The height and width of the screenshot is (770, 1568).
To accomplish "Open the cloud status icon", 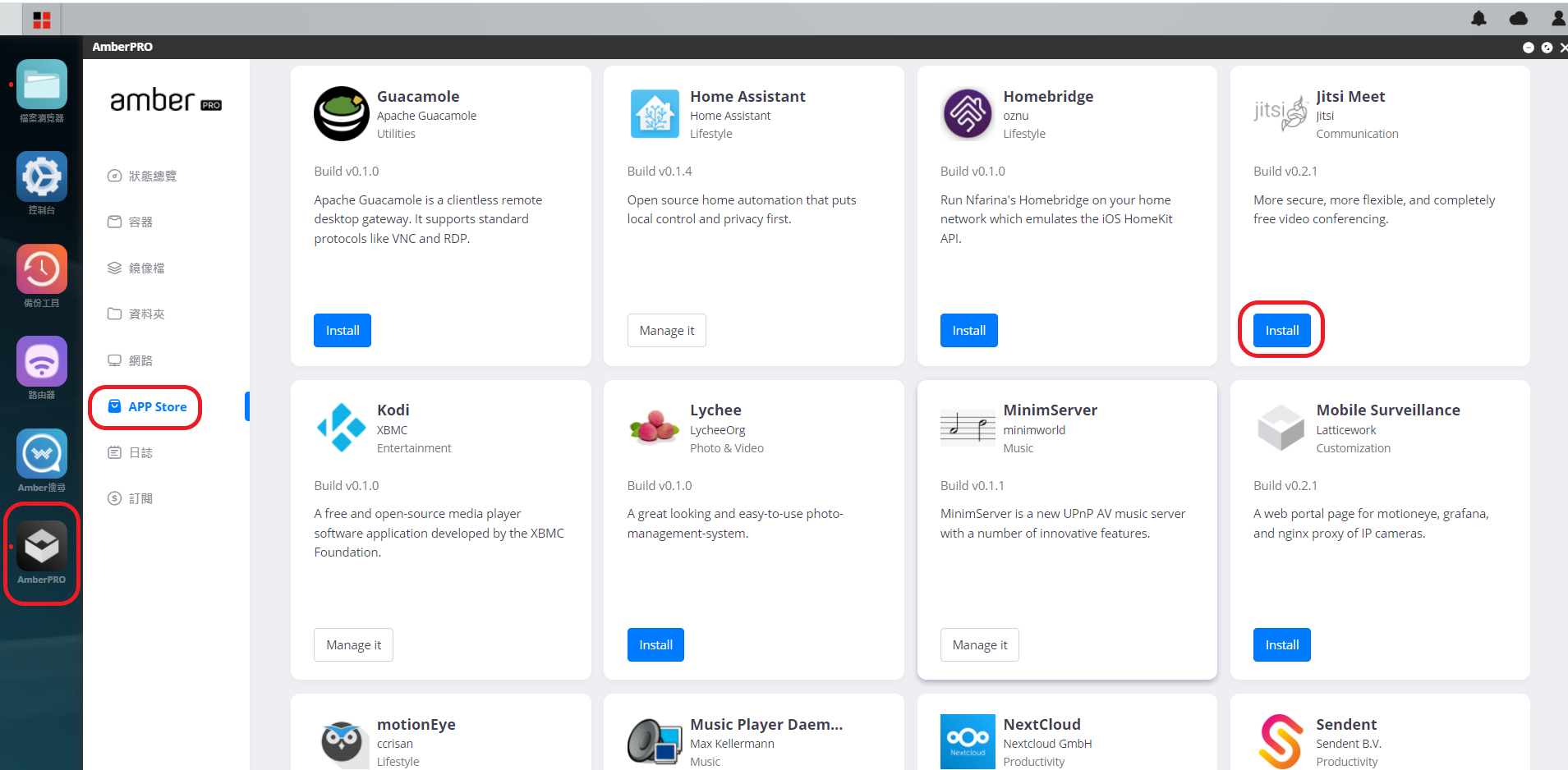I will [x=1519, y=18].
